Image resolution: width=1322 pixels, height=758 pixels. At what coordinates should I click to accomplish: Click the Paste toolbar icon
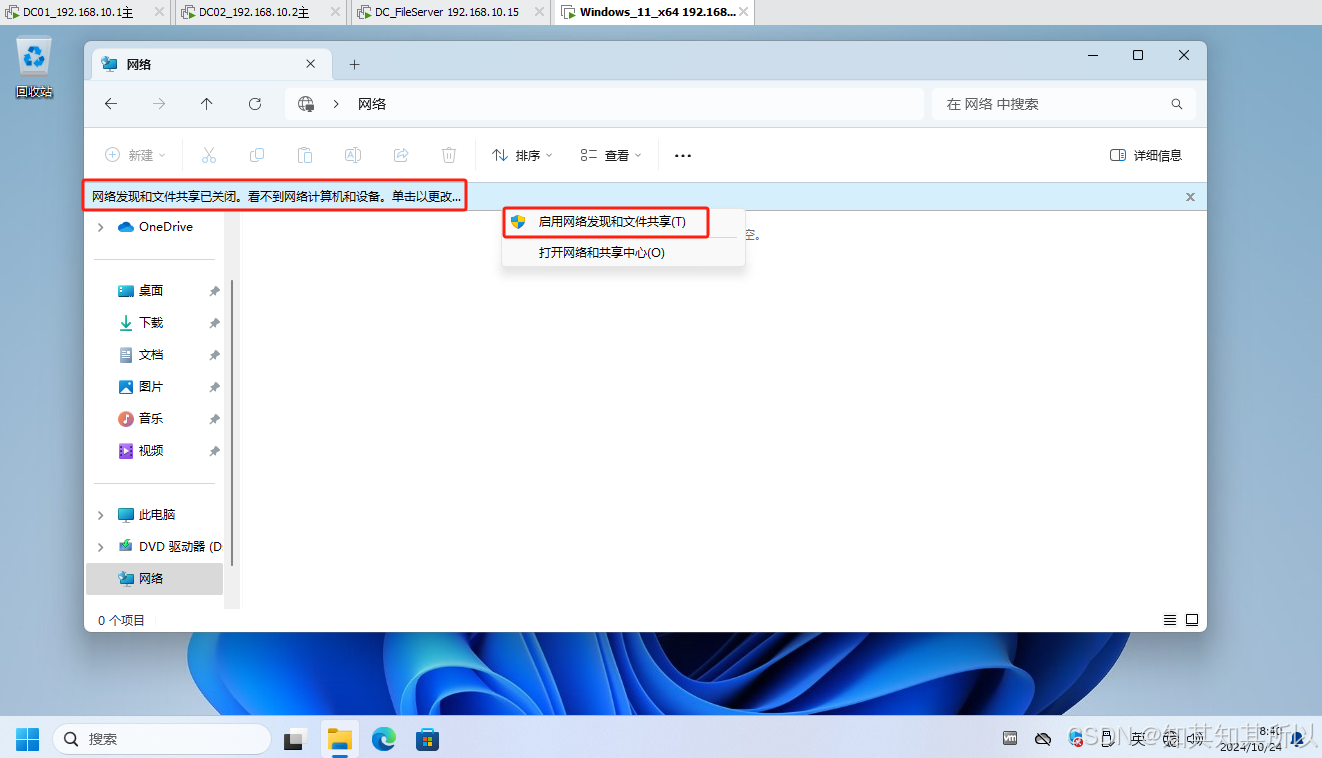tap(305, 155)
